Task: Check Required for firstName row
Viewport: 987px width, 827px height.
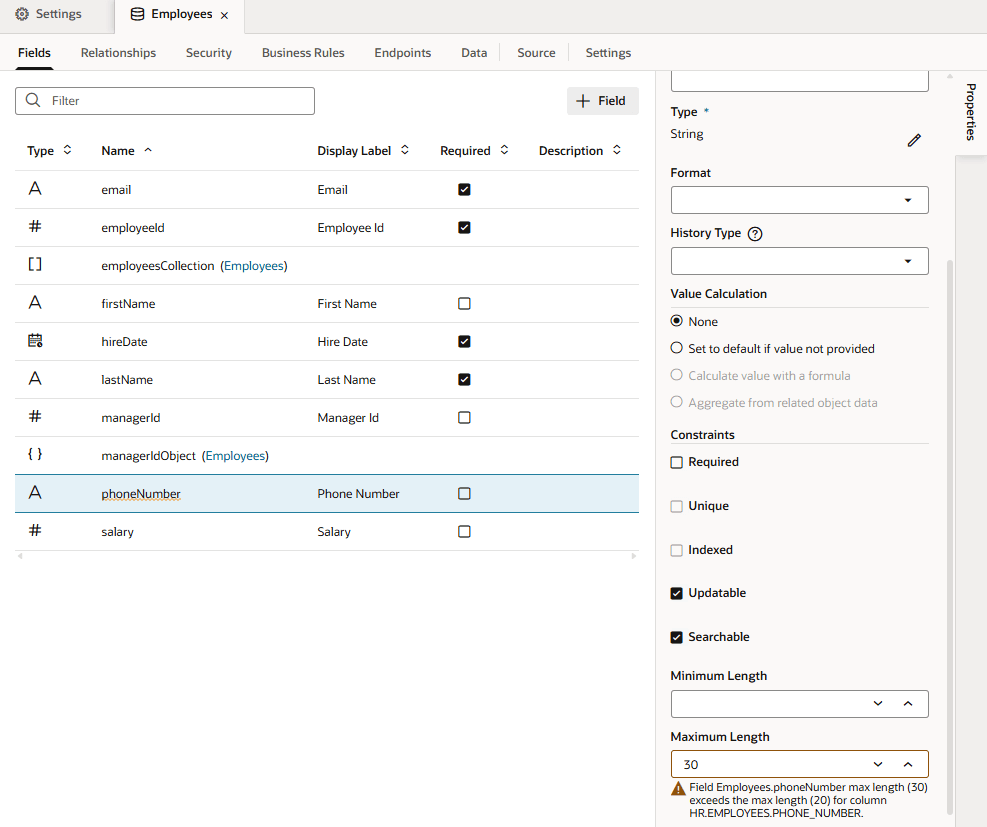Action: pyautogui.click(x=464, y=303)
